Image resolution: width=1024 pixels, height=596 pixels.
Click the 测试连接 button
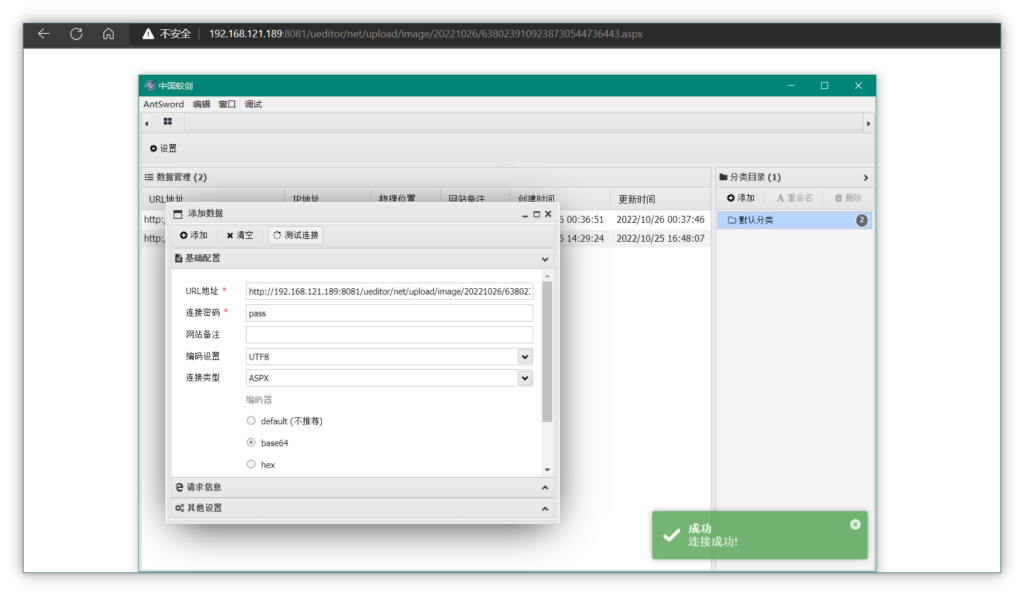(296, 236)
